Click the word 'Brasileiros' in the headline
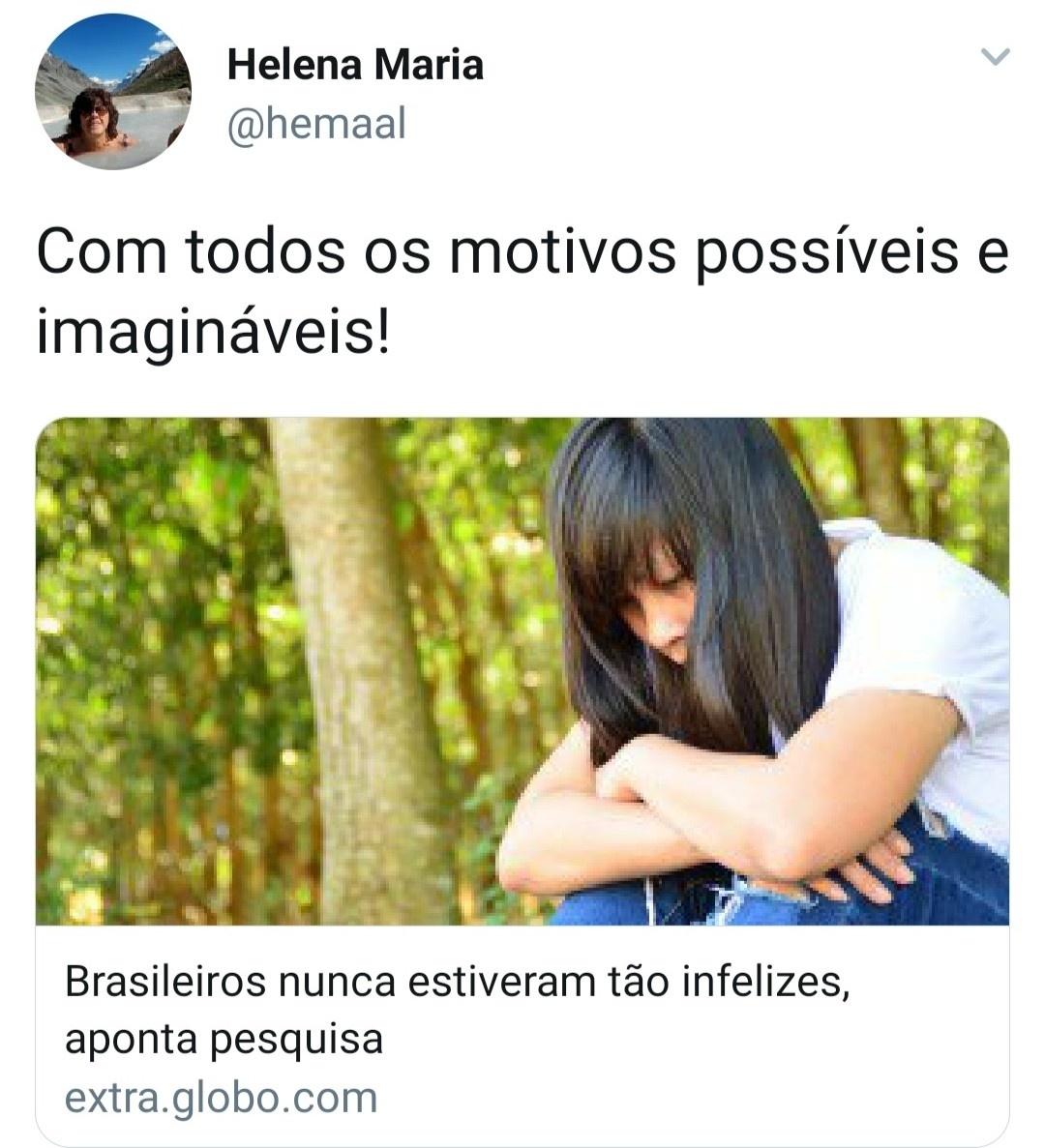1045x1148 pixels. point(165,982)
